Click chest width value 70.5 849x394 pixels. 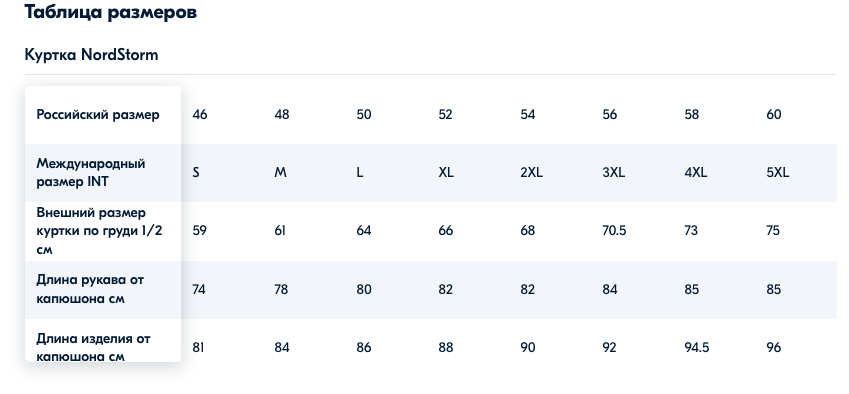point(614,231)
